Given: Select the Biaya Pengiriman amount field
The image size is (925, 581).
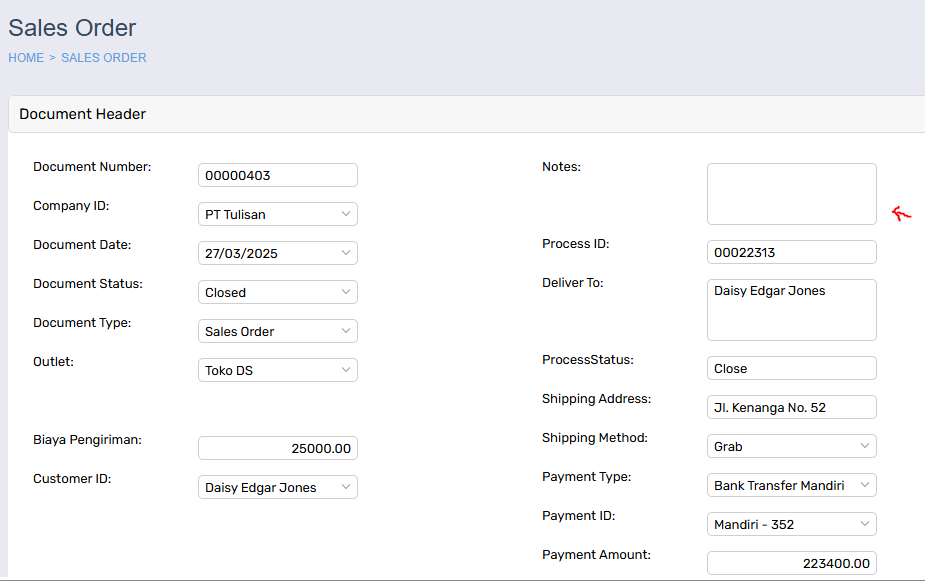Looking at the screenshot, I should point(277,448).
